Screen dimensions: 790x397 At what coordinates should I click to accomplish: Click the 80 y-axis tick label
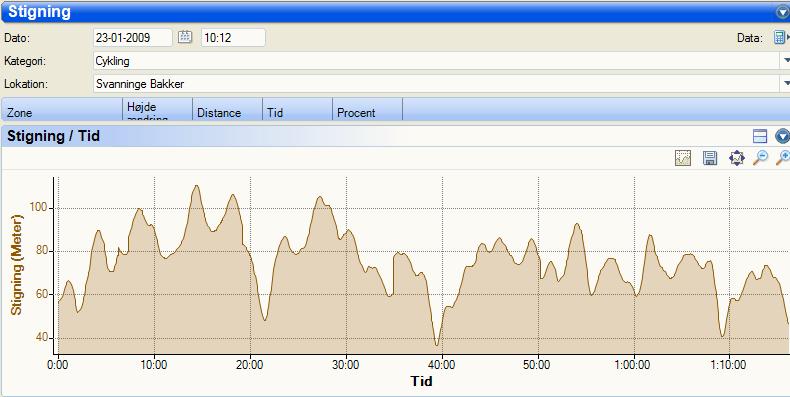(42, 251)
